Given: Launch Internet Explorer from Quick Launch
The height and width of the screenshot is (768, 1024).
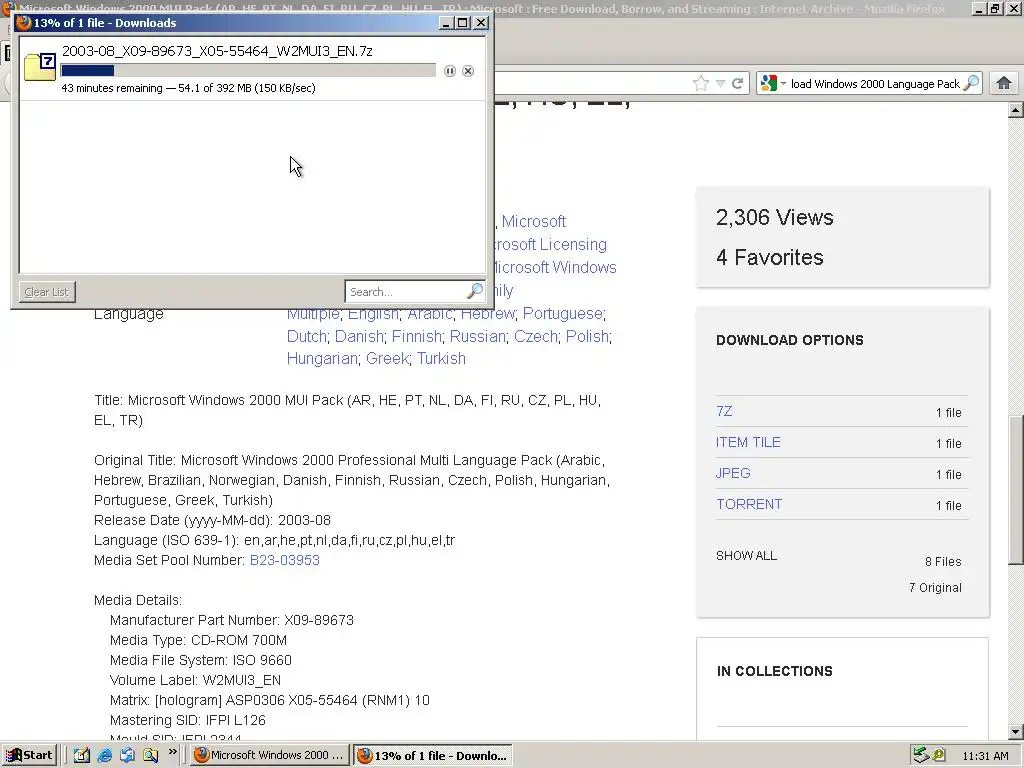Looking at the screenshot, I should pyautogui.click(x=104, y=755).
